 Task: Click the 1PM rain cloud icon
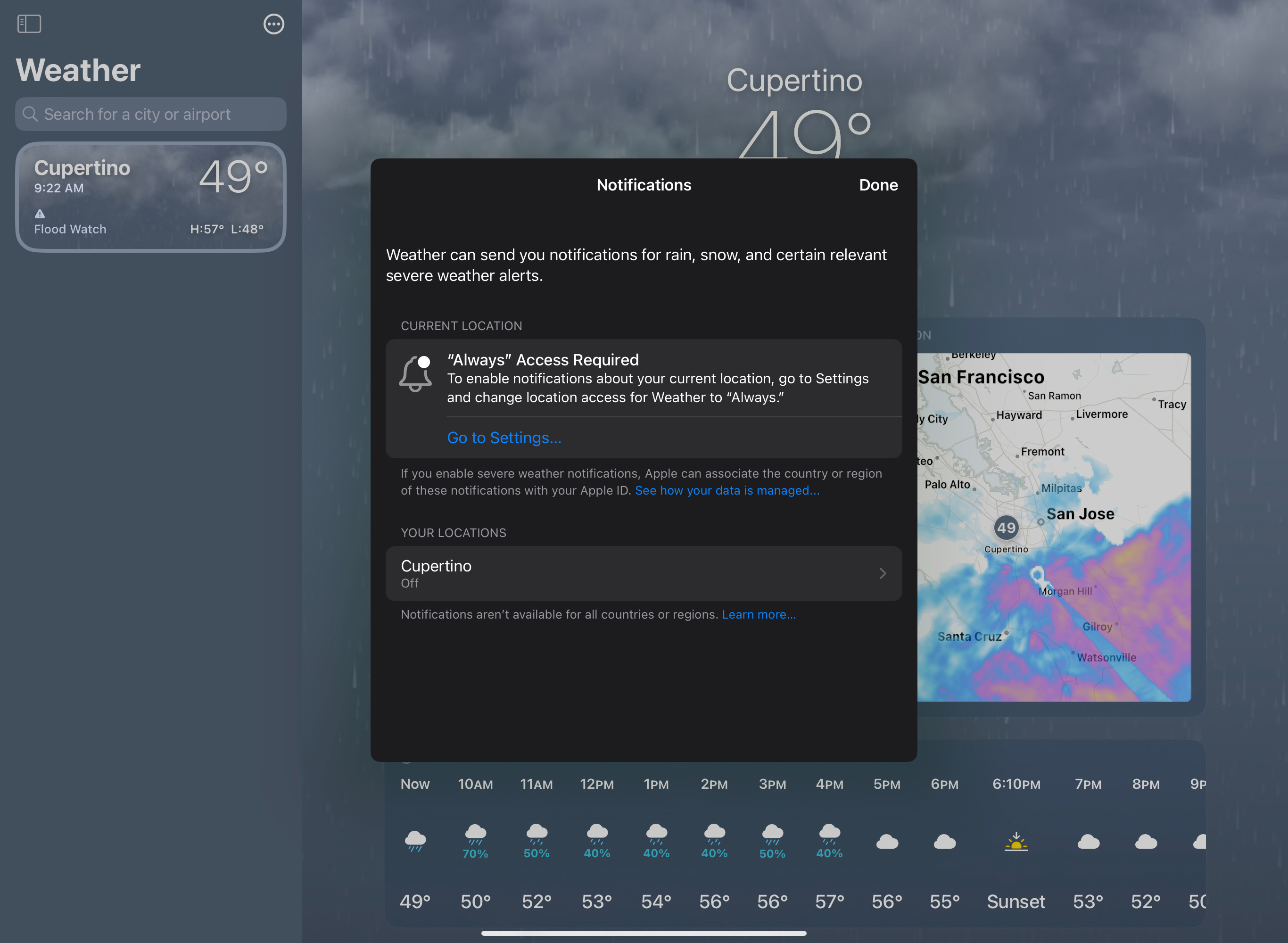click(656, 834)
